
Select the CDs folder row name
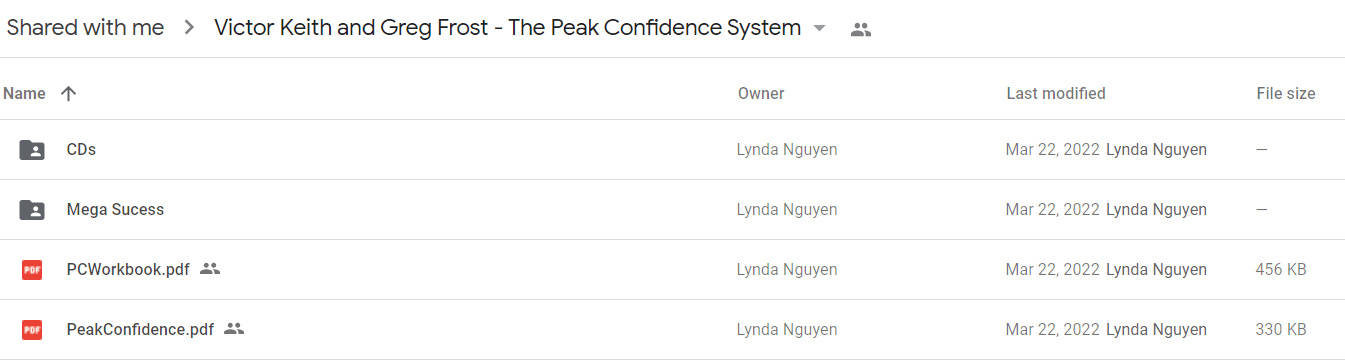click(81, 150)
